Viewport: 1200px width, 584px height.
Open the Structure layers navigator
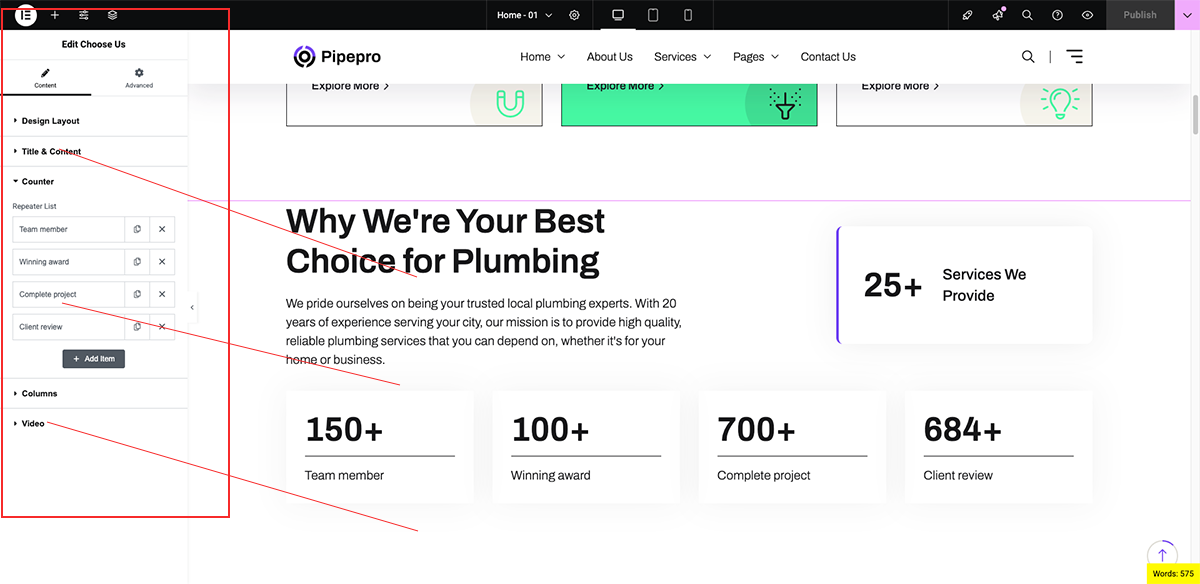point(112,15)
